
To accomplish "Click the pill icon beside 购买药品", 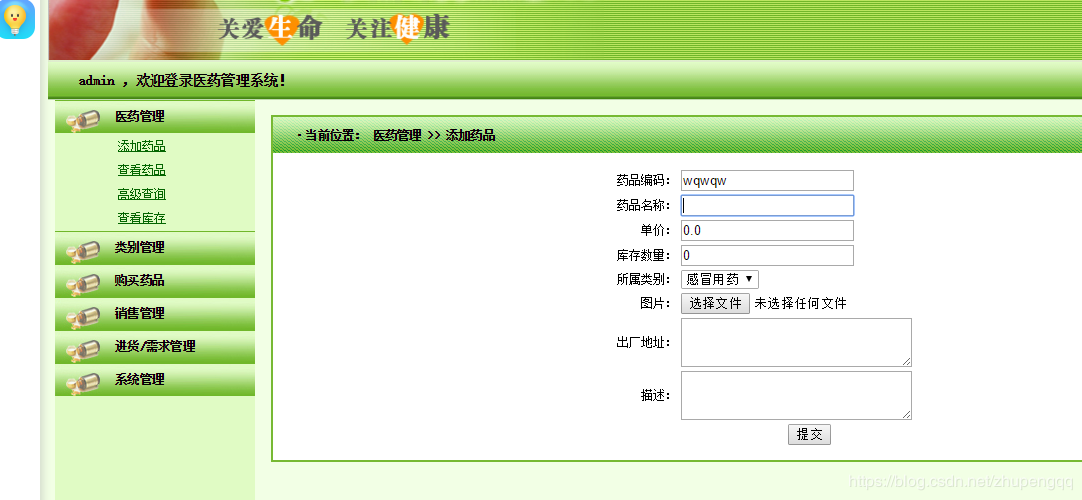I will point(83,283).
